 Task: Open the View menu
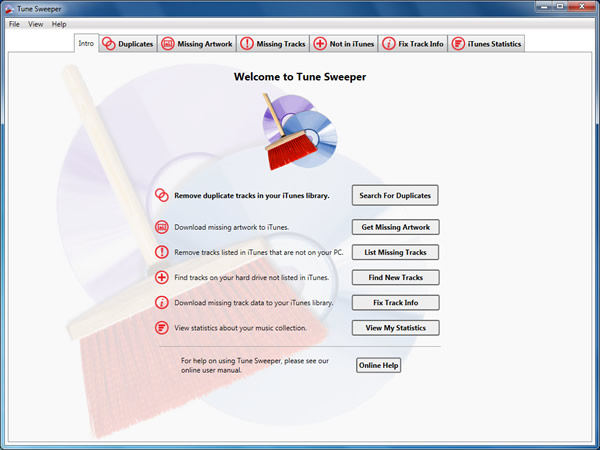36,24
